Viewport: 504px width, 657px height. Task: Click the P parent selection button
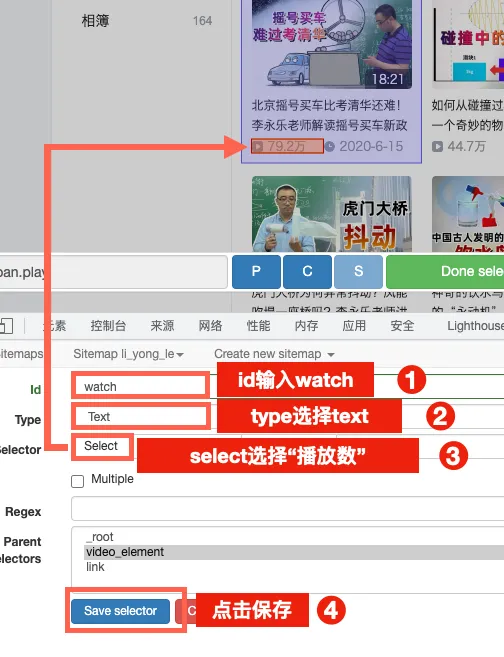(x=256, y=272)
